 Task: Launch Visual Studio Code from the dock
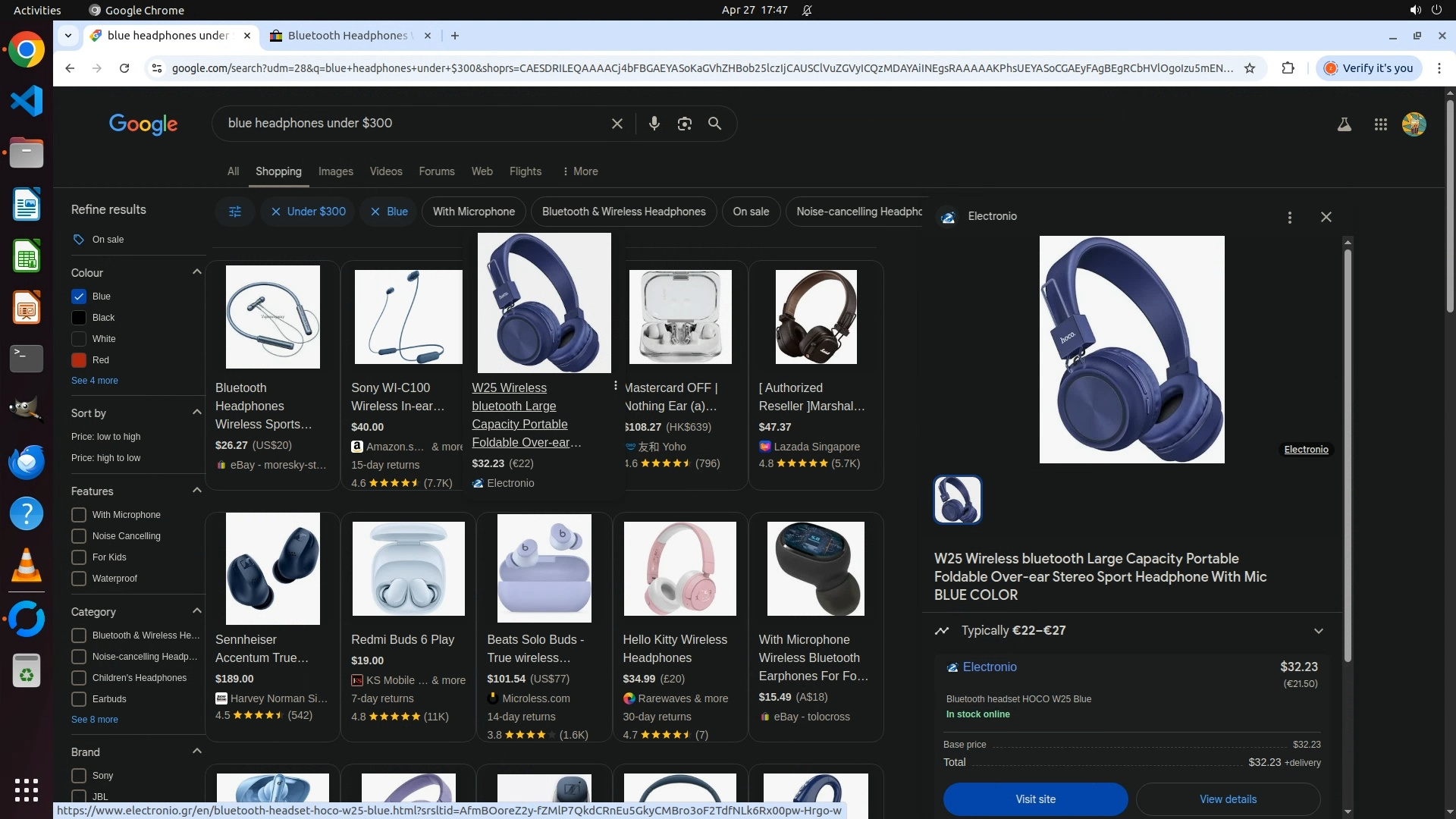tap(27, 101)
